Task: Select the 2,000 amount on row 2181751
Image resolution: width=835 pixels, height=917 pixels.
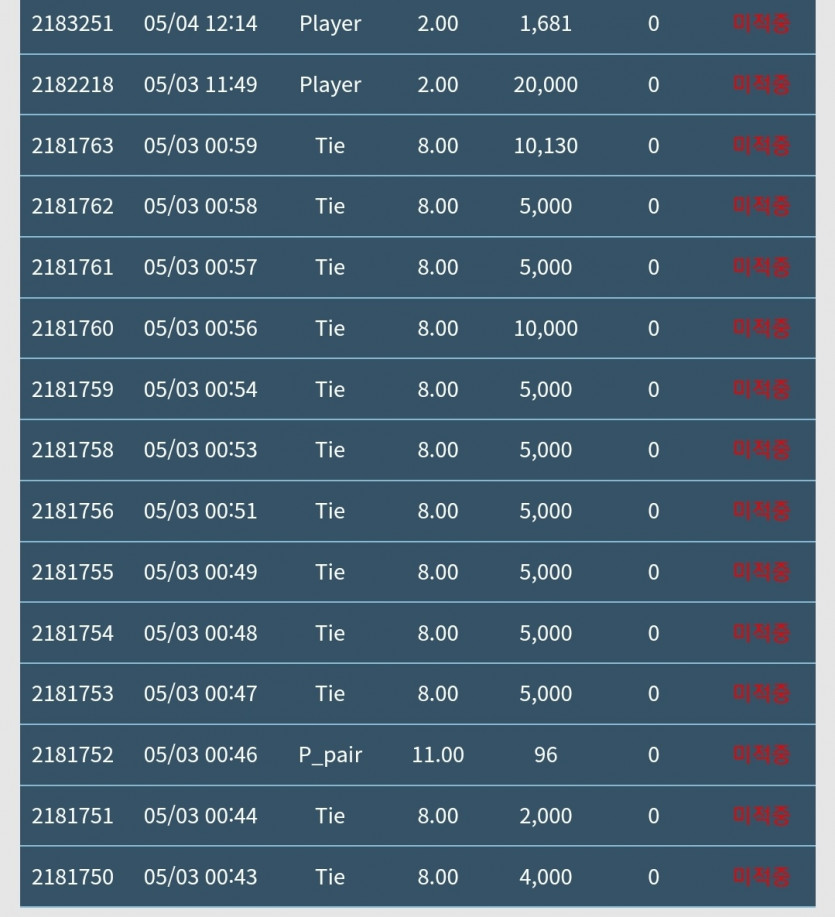Action: coord(546,816)
